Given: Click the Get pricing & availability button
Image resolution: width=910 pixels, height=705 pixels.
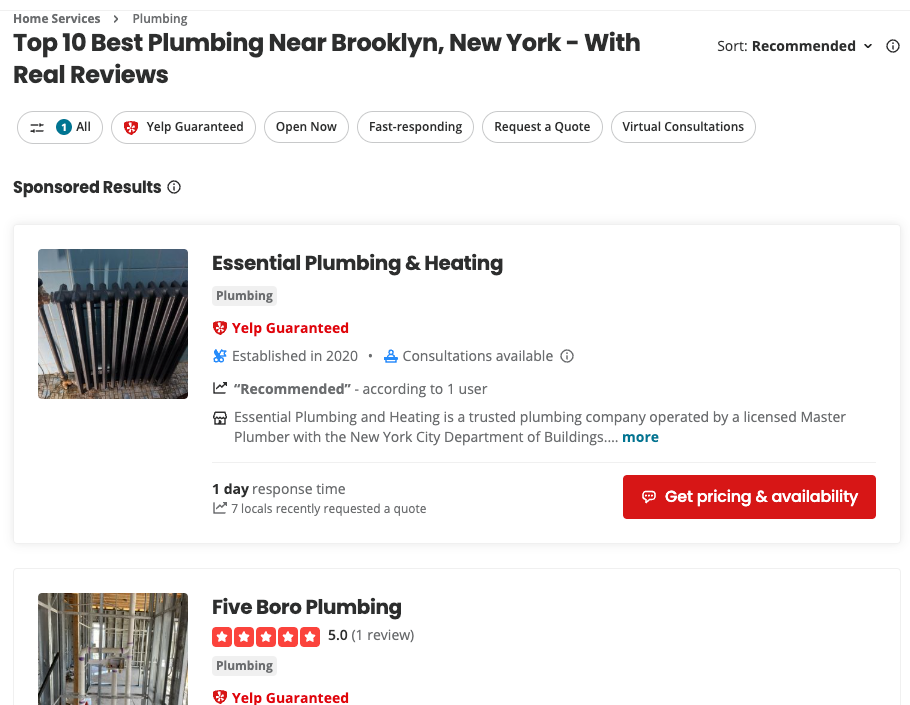Looking at the screenshot, I should [x=749, y=497].
